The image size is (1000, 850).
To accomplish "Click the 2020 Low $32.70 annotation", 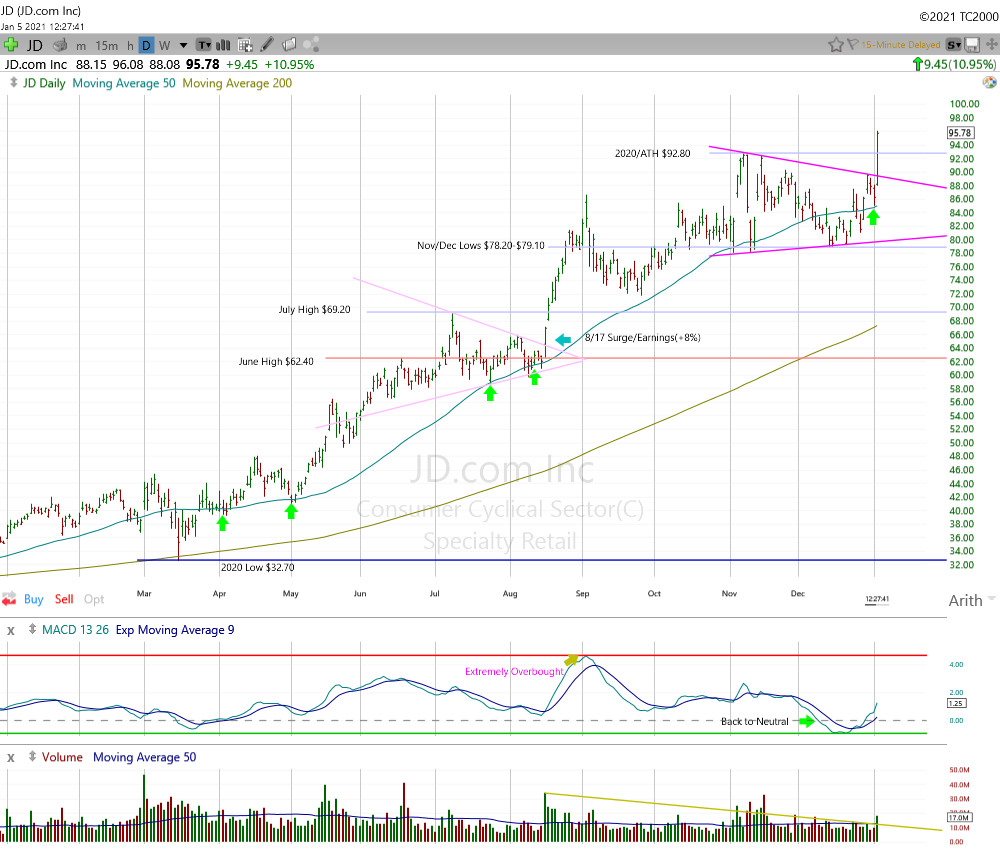I will click(258, 568).
